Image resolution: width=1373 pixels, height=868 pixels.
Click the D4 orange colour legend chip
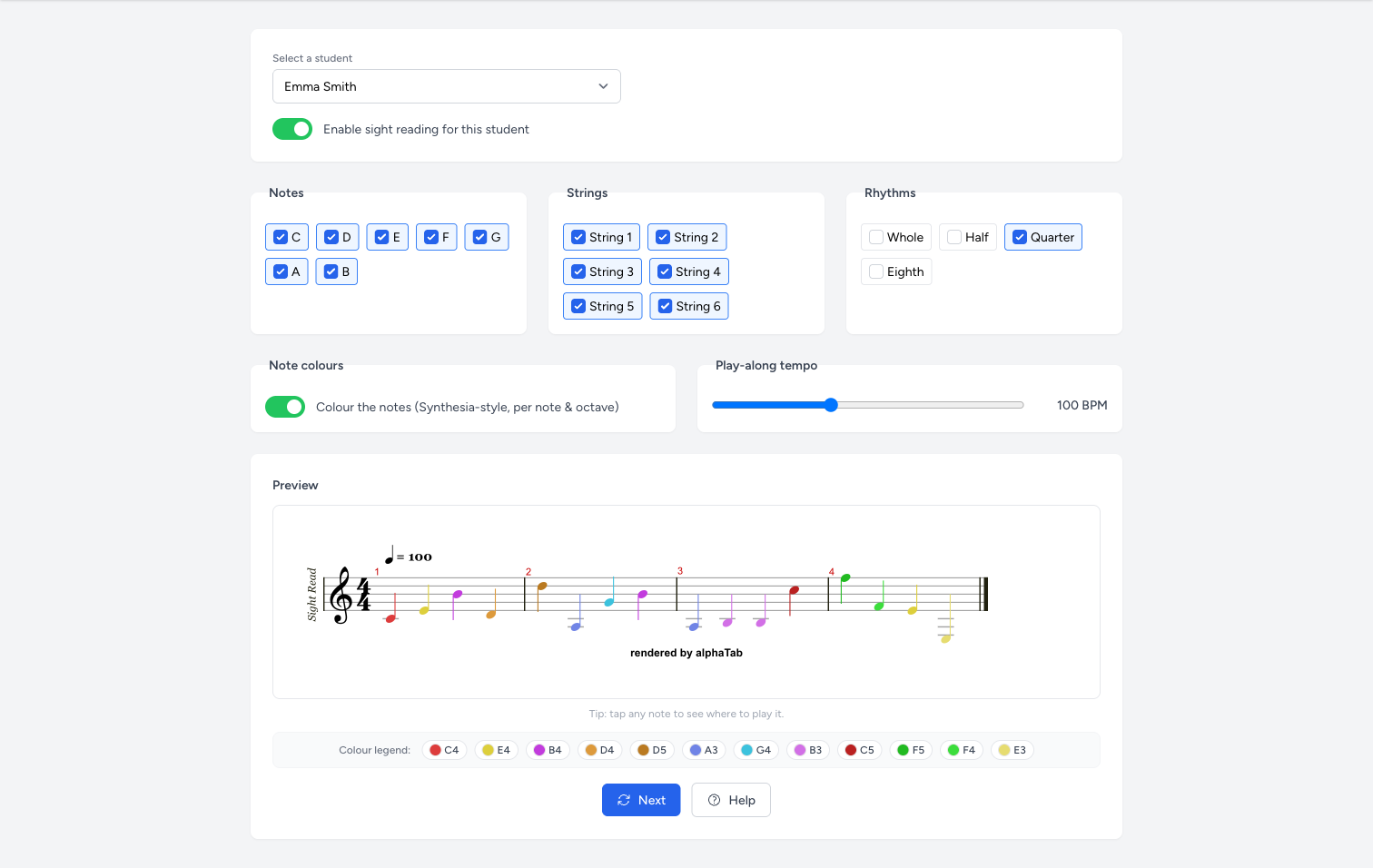[x=599, y=750]
